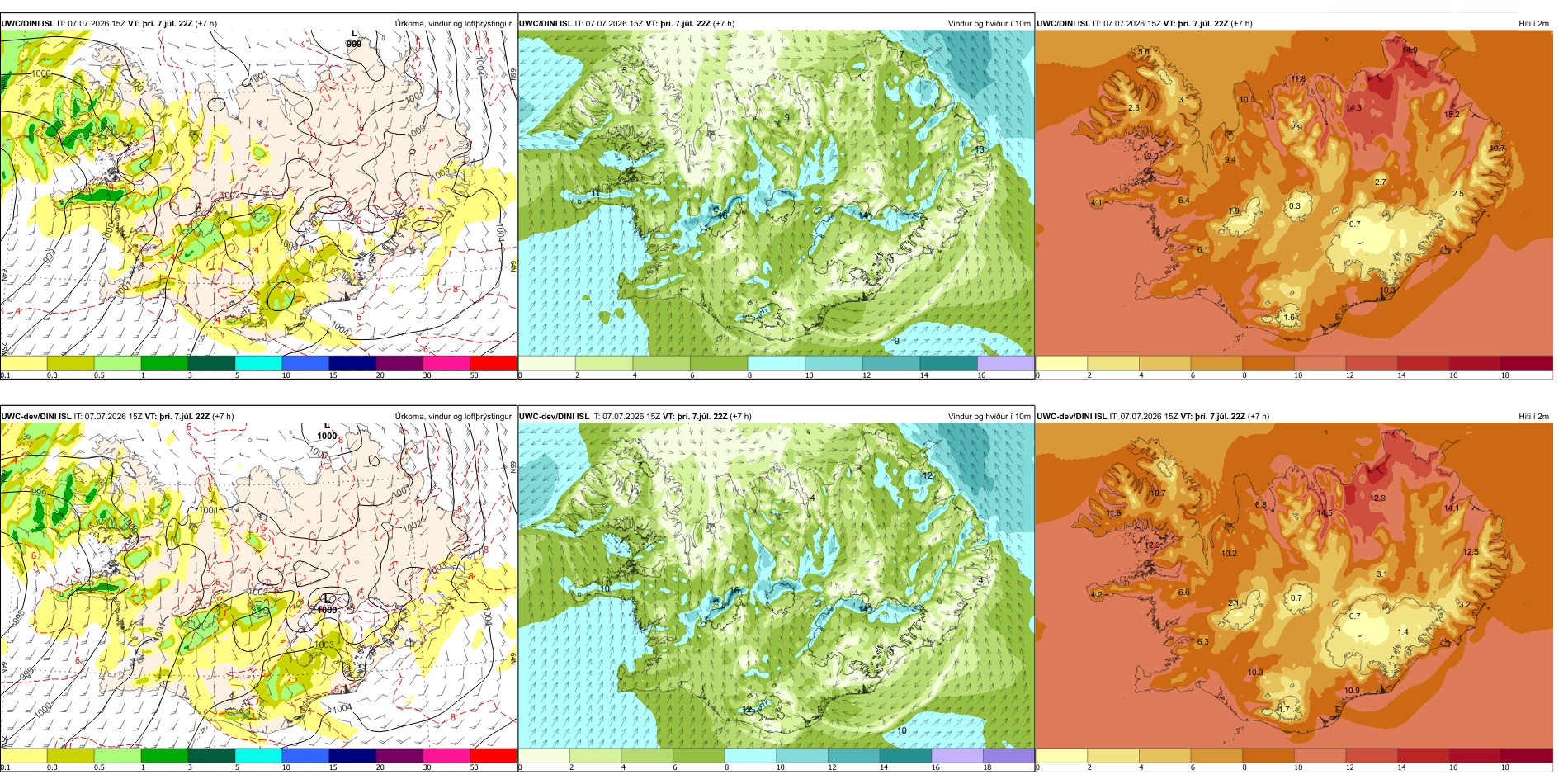Pick the red 50 swatch in UWC precipitation legend
The height and width of the screenshot is (784, 1568).
coord(493,362)
